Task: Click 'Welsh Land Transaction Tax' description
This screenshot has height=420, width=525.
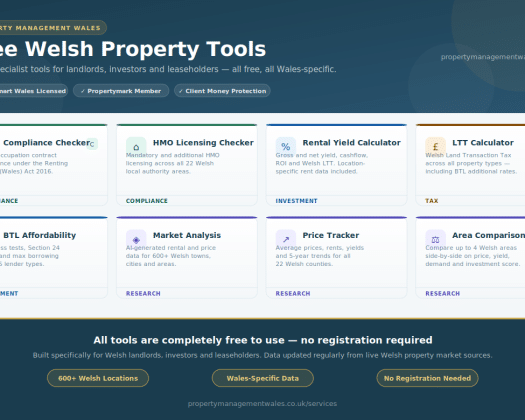Action: click(468, 155)
